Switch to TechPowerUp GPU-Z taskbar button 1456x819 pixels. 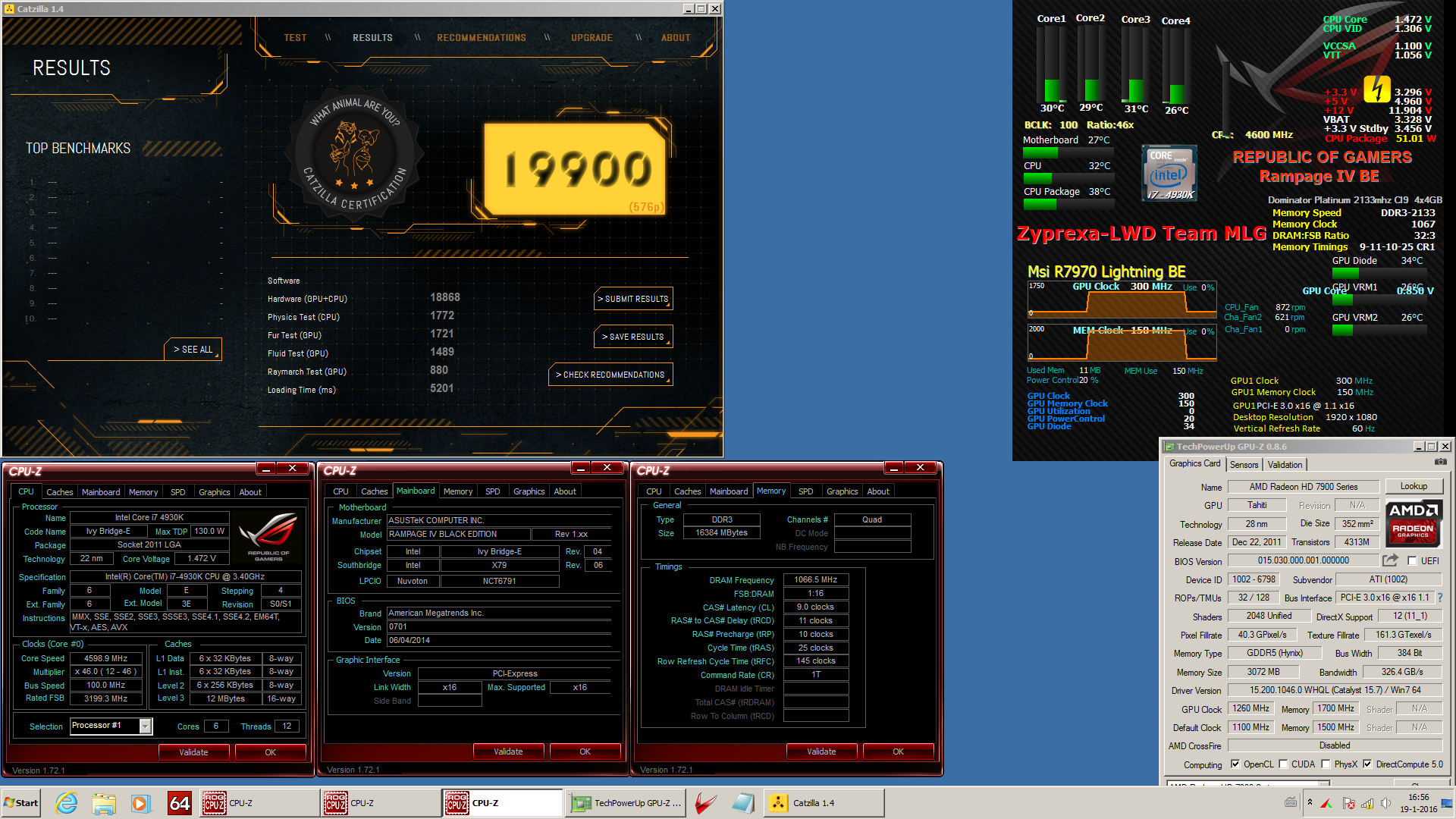click(x=626, y=803)
